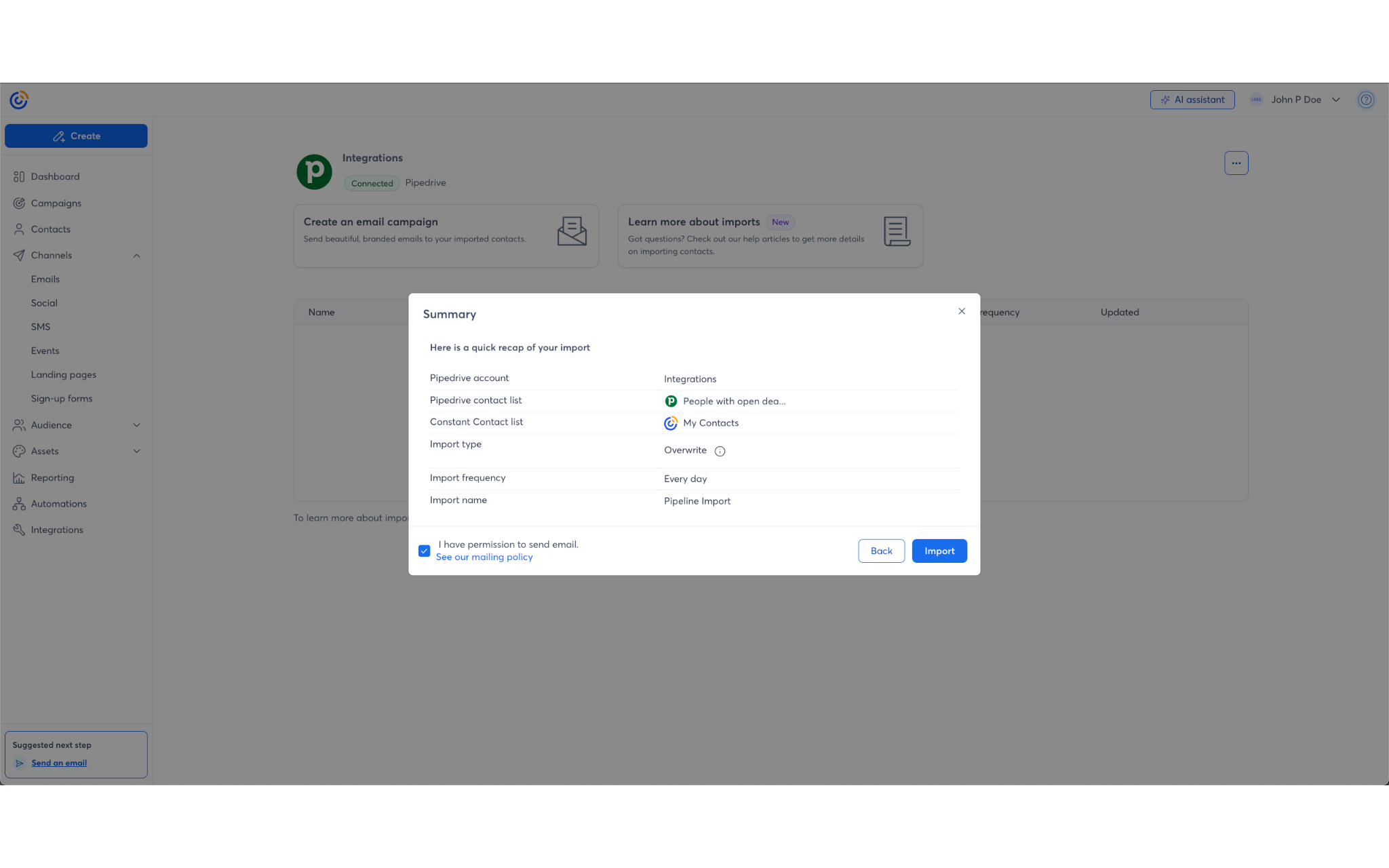Click the Back button
Viewport: 1389px width, 868px height.
click(880, 551)
